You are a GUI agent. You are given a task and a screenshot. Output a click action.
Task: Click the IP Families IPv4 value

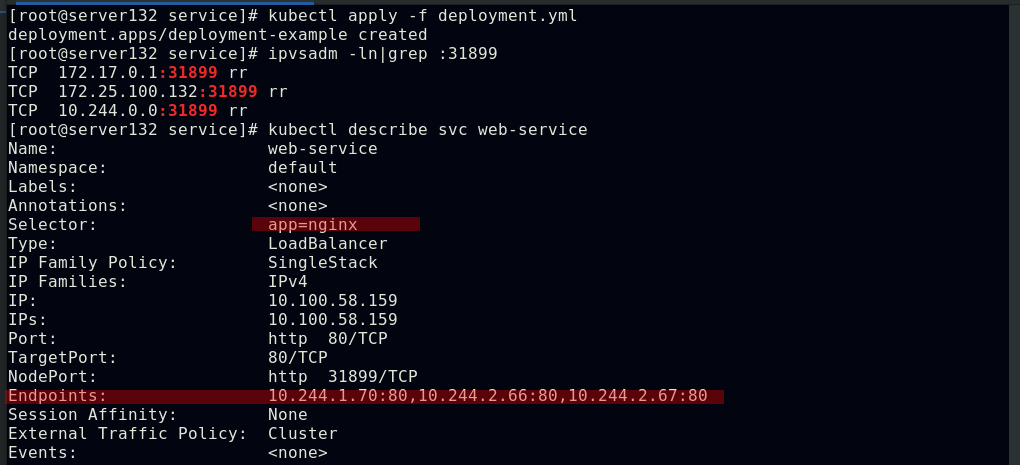(x=287, y=282)
